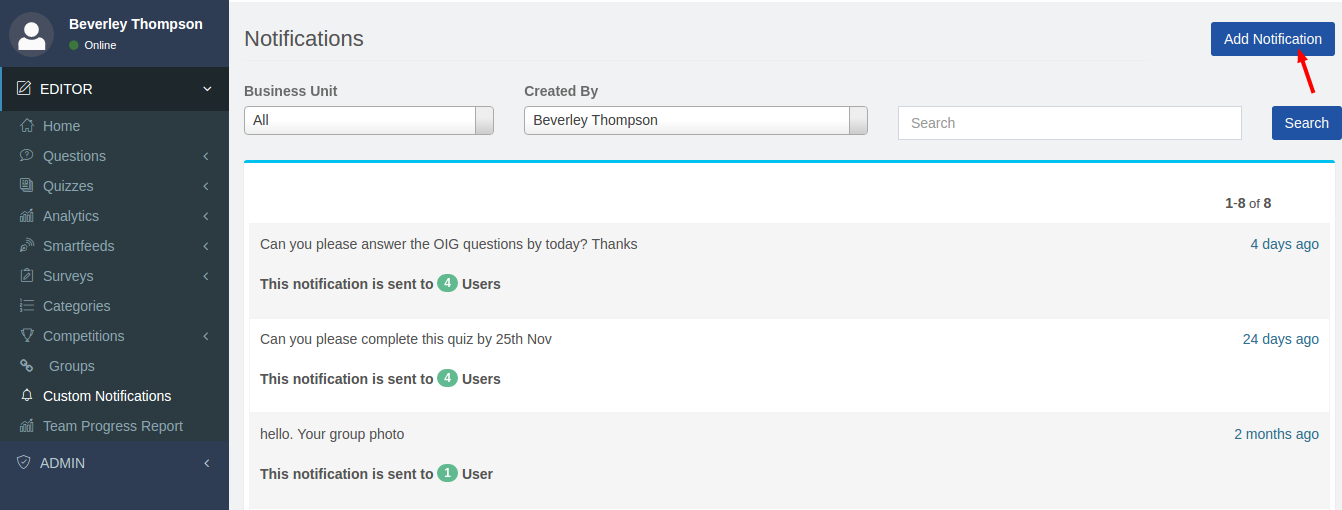Click the Questions speech bubble icon
This screenshot has width=1342, height=510.
(27, 156)
